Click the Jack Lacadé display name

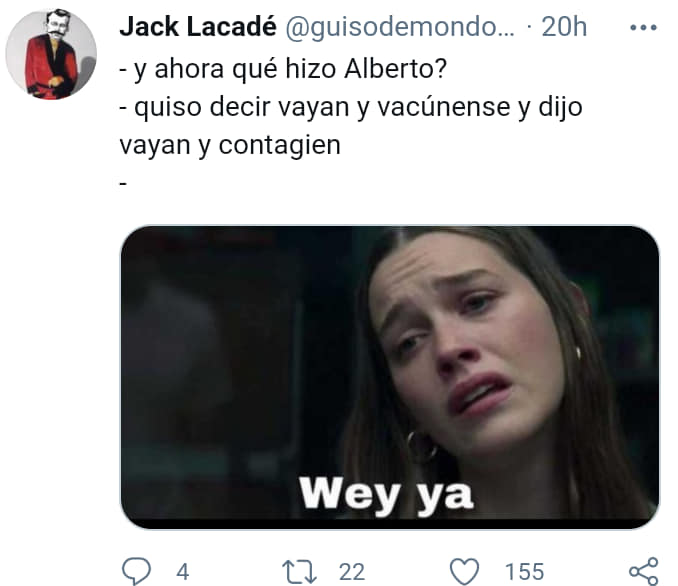(x=198, y=27)
